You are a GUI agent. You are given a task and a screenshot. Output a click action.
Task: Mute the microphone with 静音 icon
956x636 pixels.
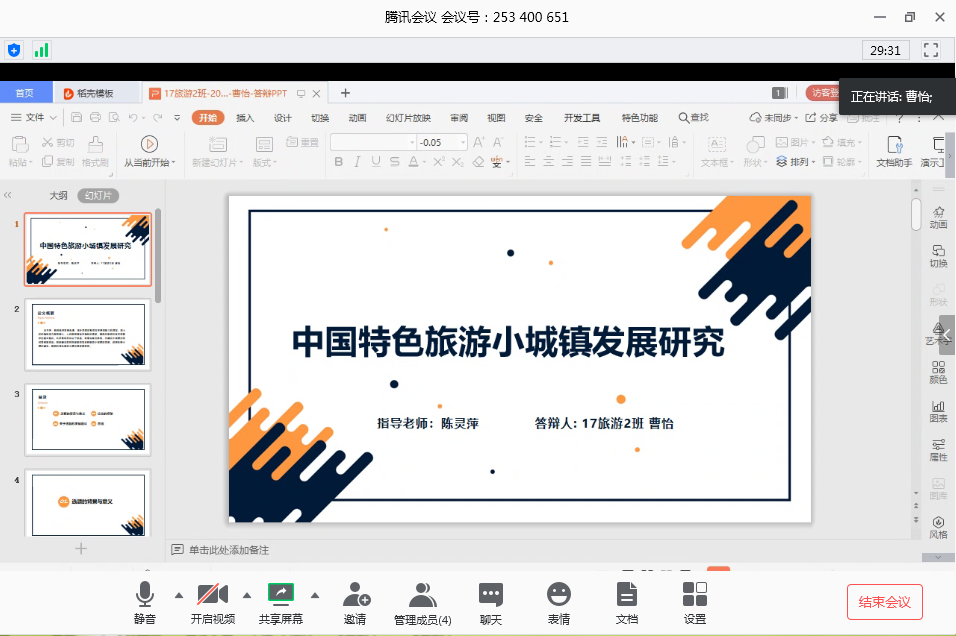tap(145, 595)
